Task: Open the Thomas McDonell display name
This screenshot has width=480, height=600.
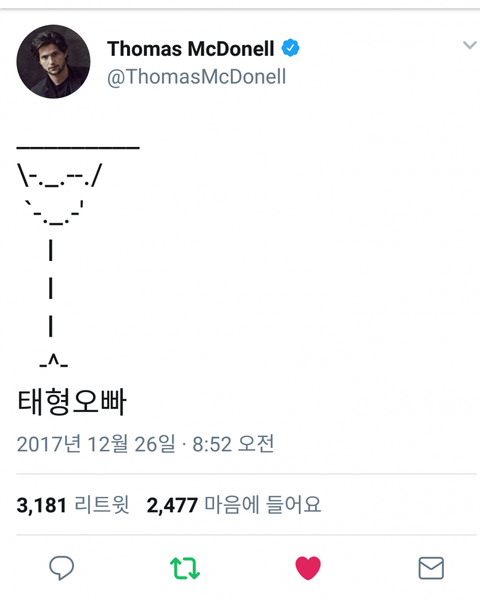Action: click(x=191, y=49)
